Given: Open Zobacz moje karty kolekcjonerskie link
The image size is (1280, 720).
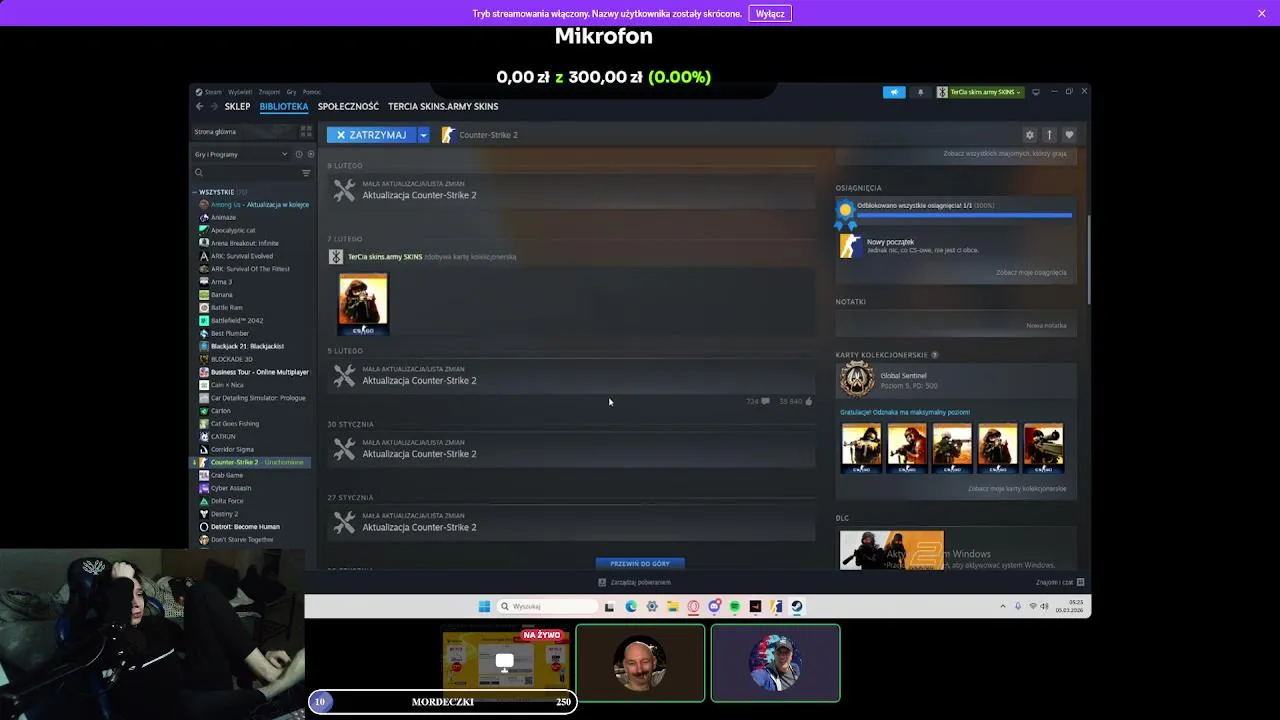Looking at the screenshot, I should (x=1017, y=489).
